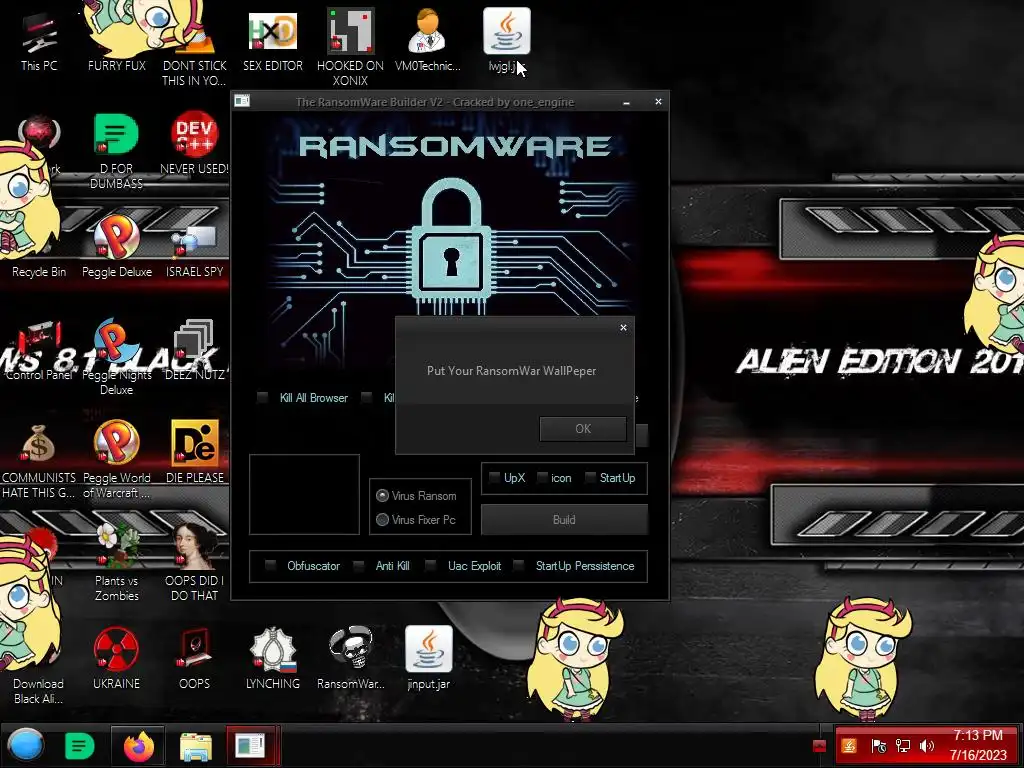Click the empty black preview box
Image resolution: width=1024 pixels, height=768 pixels.
tap(304, 494)
